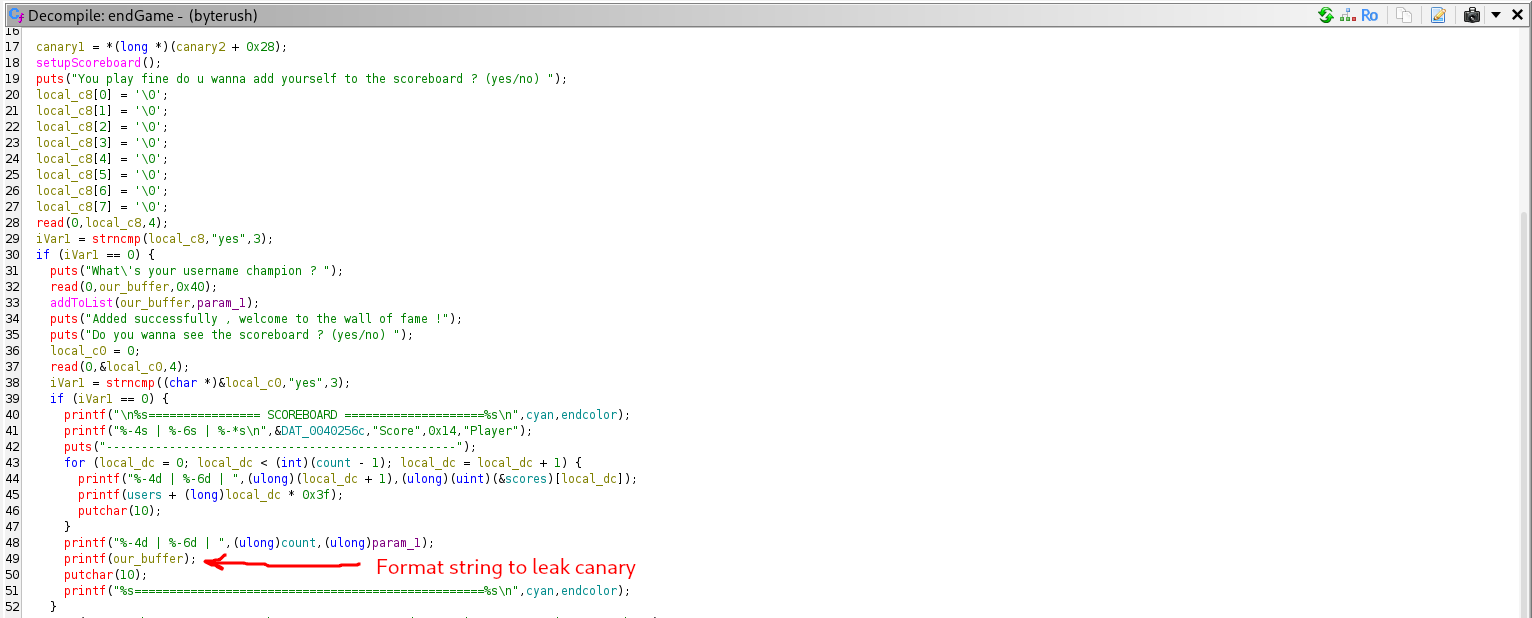Viewport: 1532px width, 618px height.
Task: Click the Decompile window Cf icon
Action: [x=15, y=15]
